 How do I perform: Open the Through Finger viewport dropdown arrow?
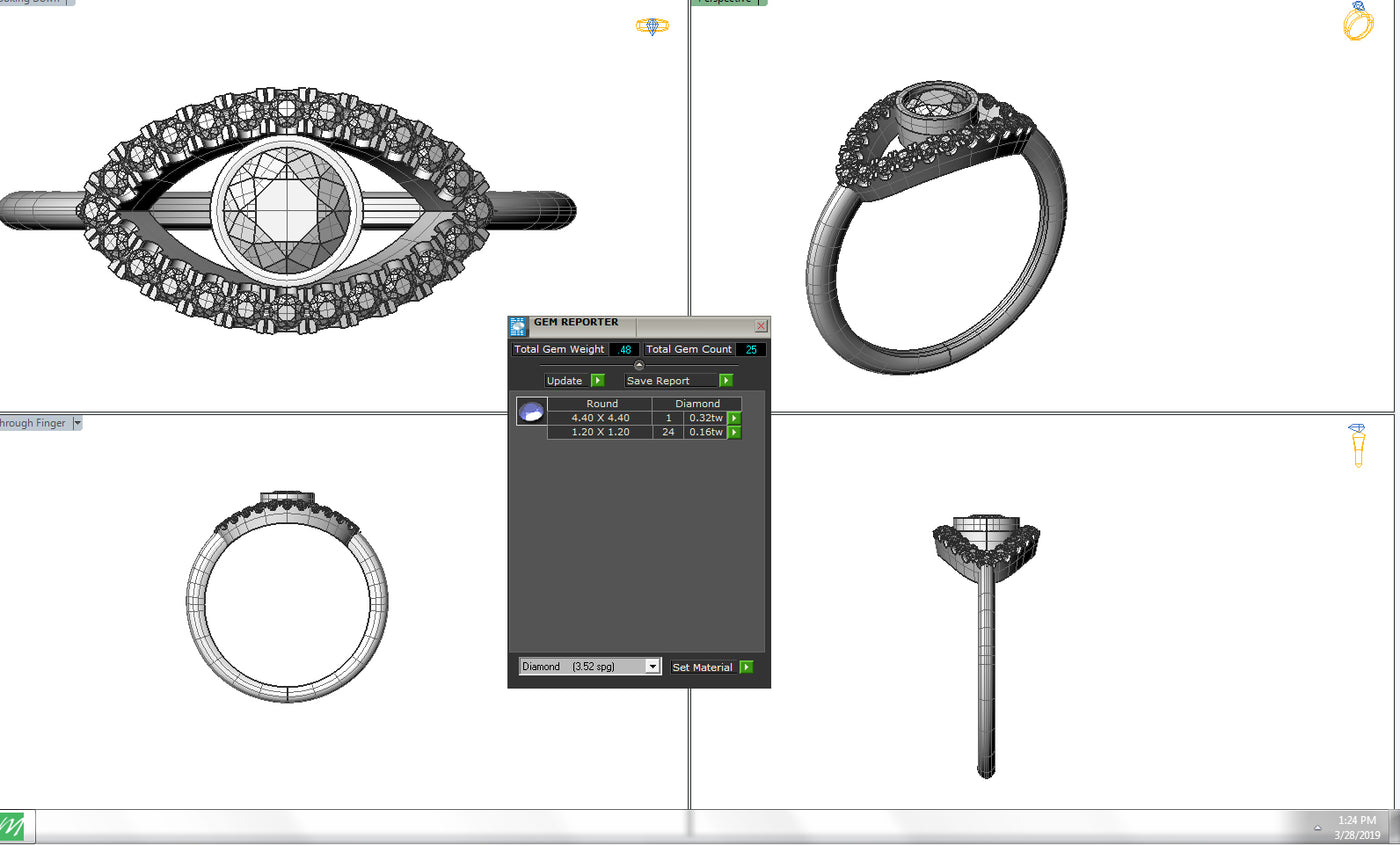pos(78,423)
